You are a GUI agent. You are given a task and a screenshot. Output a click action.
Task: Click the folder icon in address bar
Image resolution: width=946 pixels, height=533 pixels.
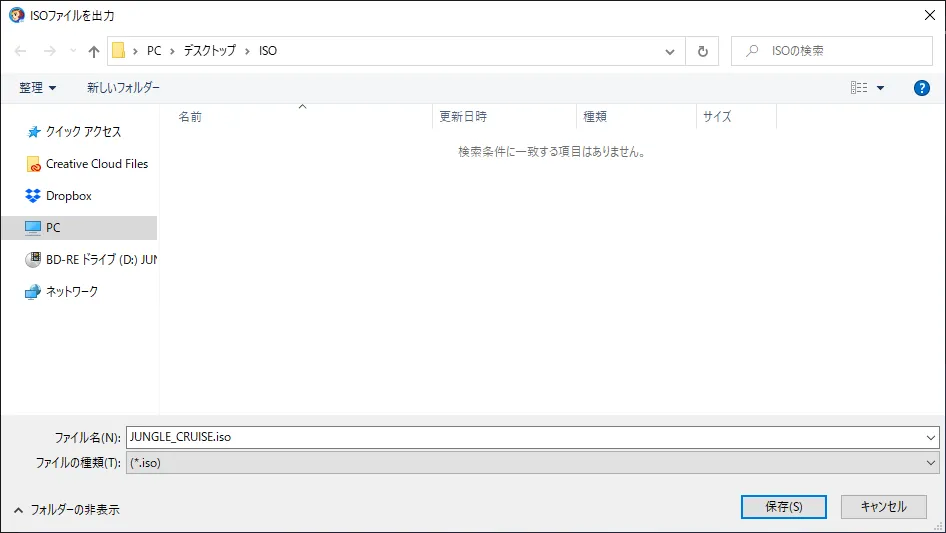(119, 51)
